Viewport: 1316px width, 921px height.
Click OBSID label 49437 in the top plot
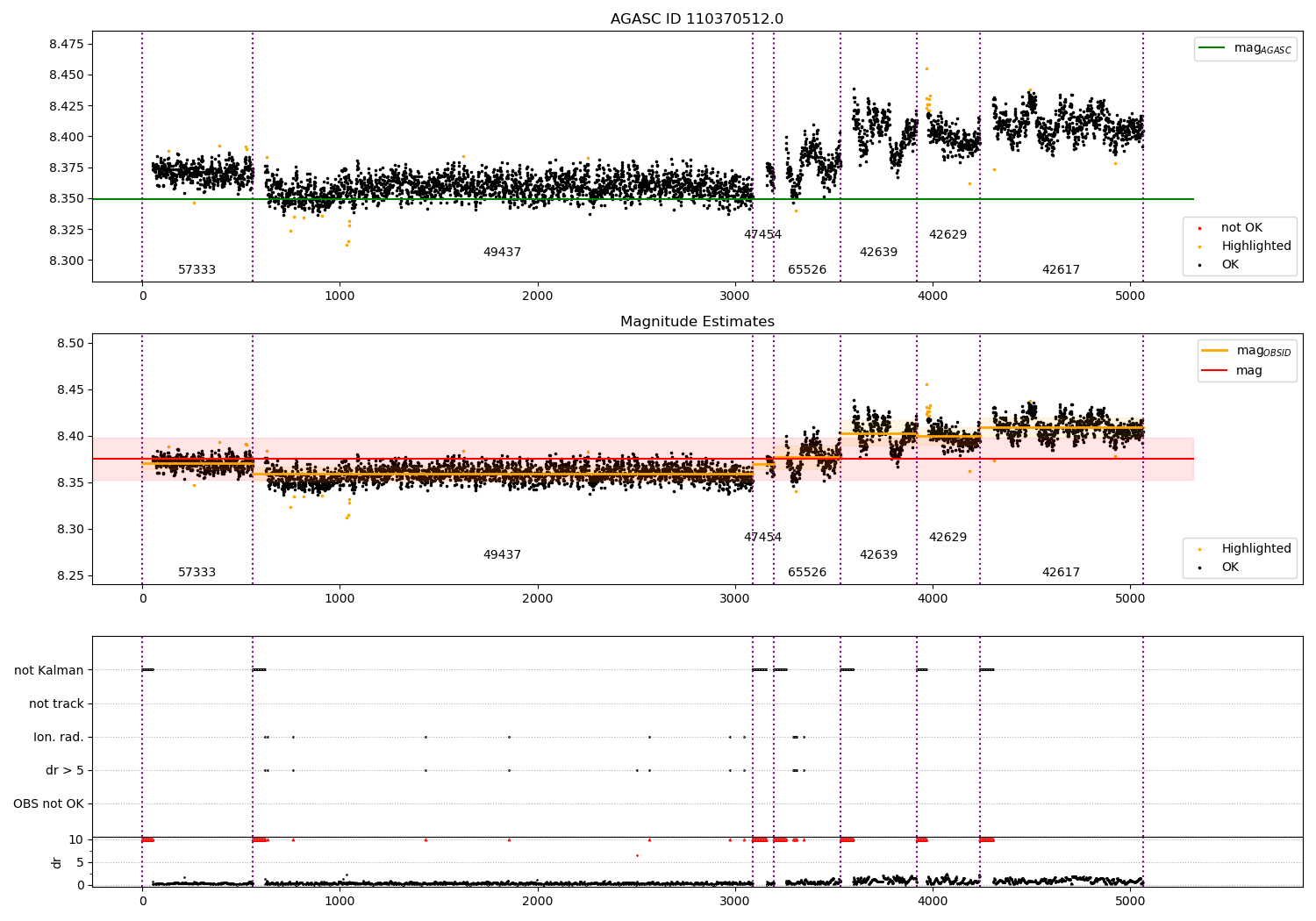(x=502, y=253)
